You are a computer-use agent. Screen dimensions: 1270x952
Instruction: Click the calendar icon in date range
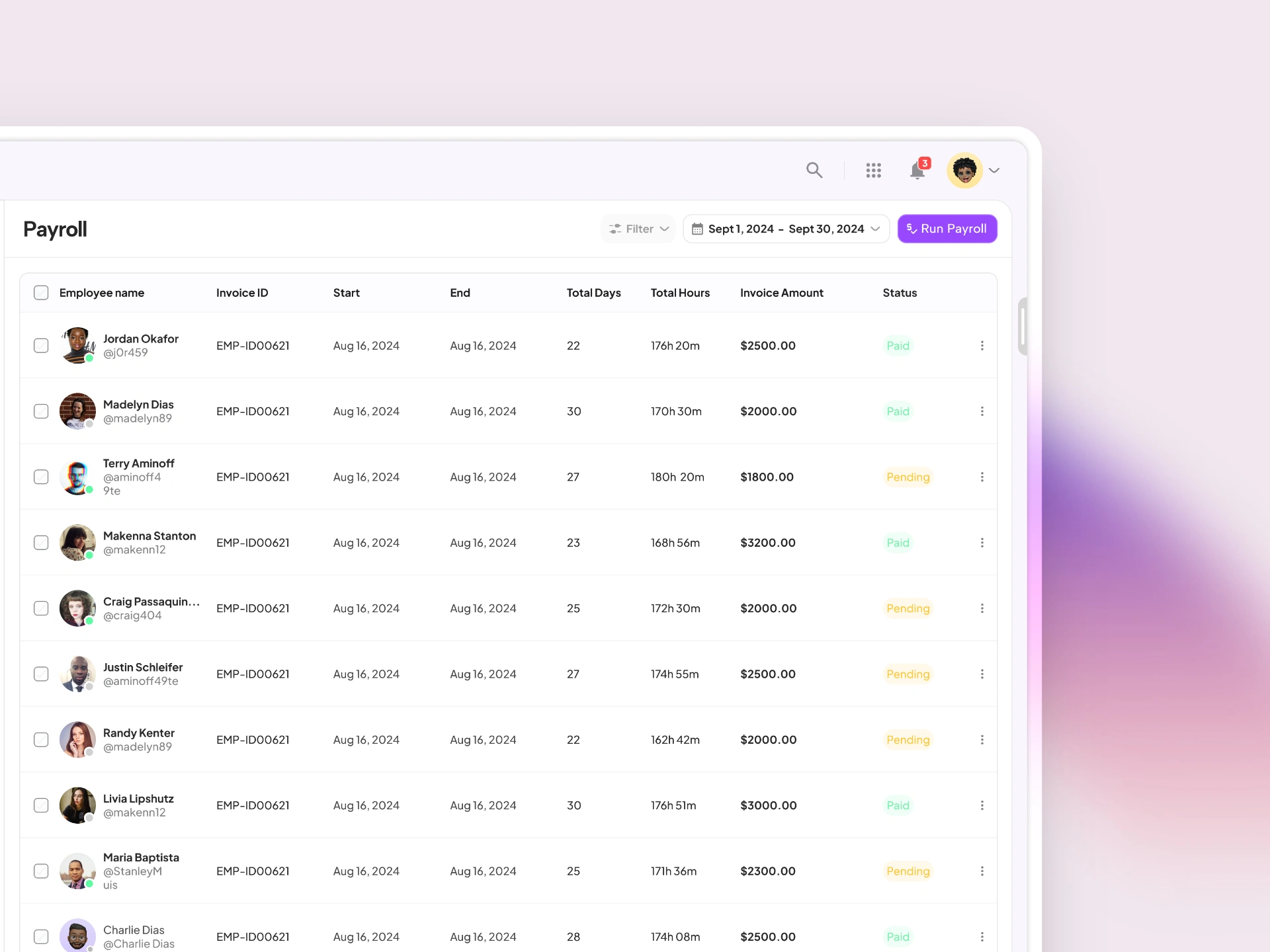(x=697, y=229)
